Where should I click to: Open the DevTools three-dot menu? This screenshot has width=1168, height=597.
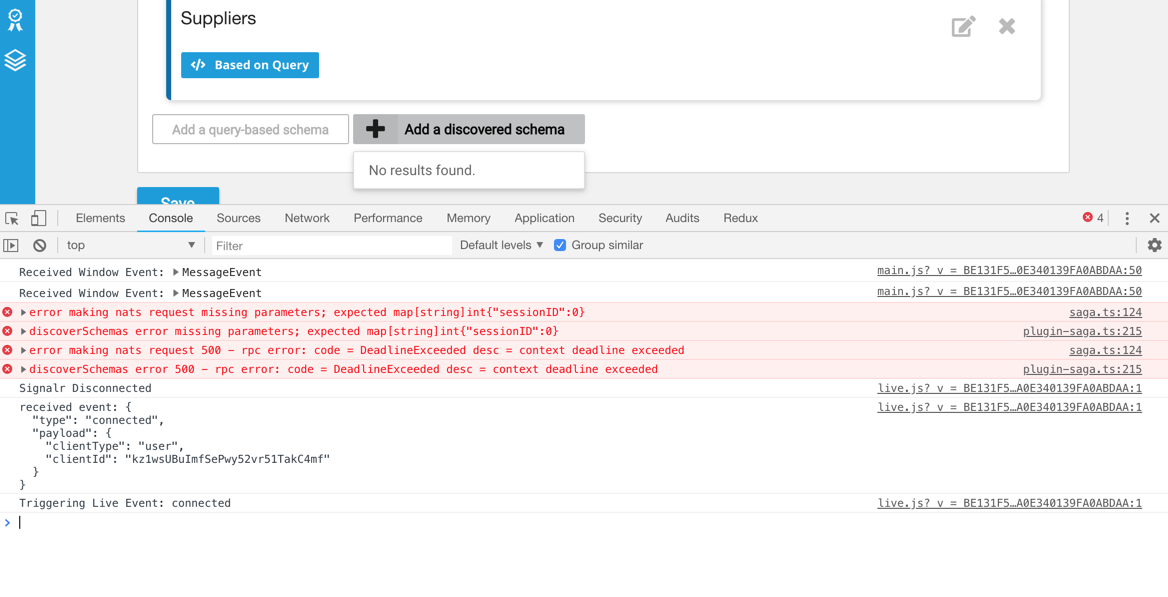click(1127, 218)
